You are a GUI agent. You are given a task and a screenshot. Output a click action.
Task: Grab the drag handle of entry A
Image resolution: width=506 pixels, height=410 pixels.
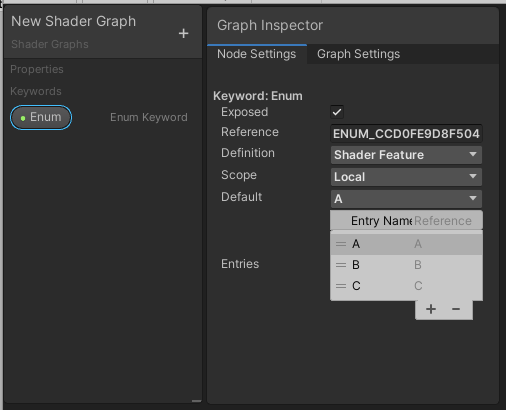(341, 244)
